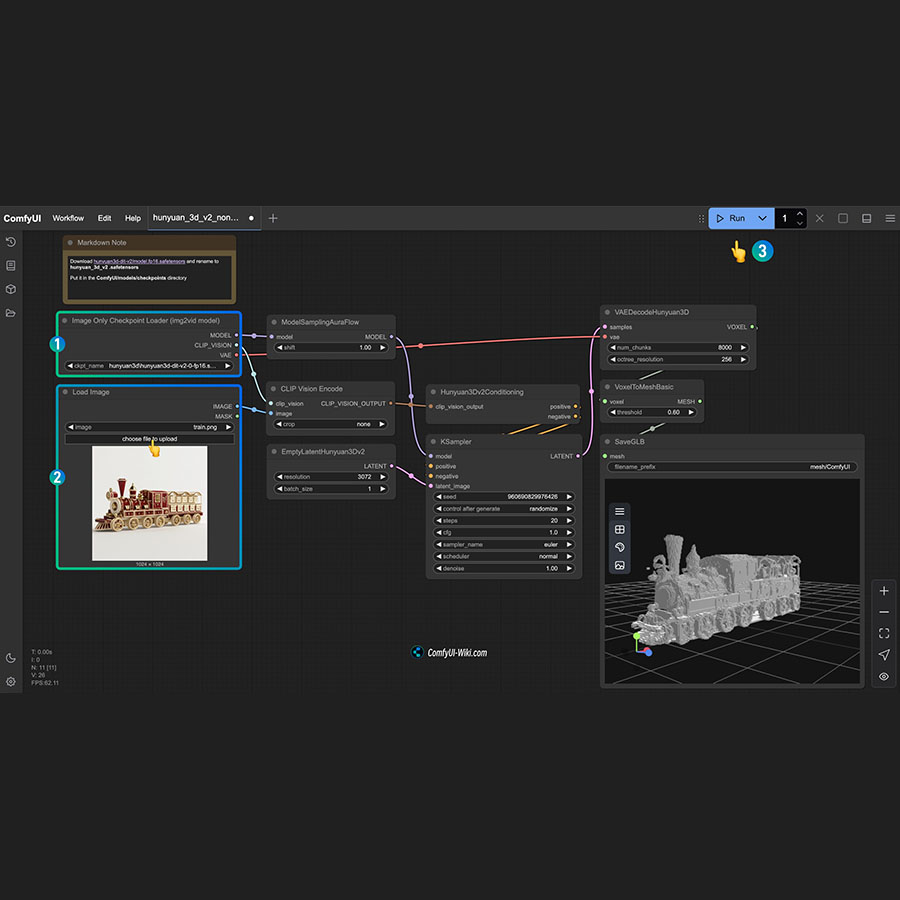Toggle mesh visibility with the eye icon
This screenshot has width=900, height=900.
884,676
